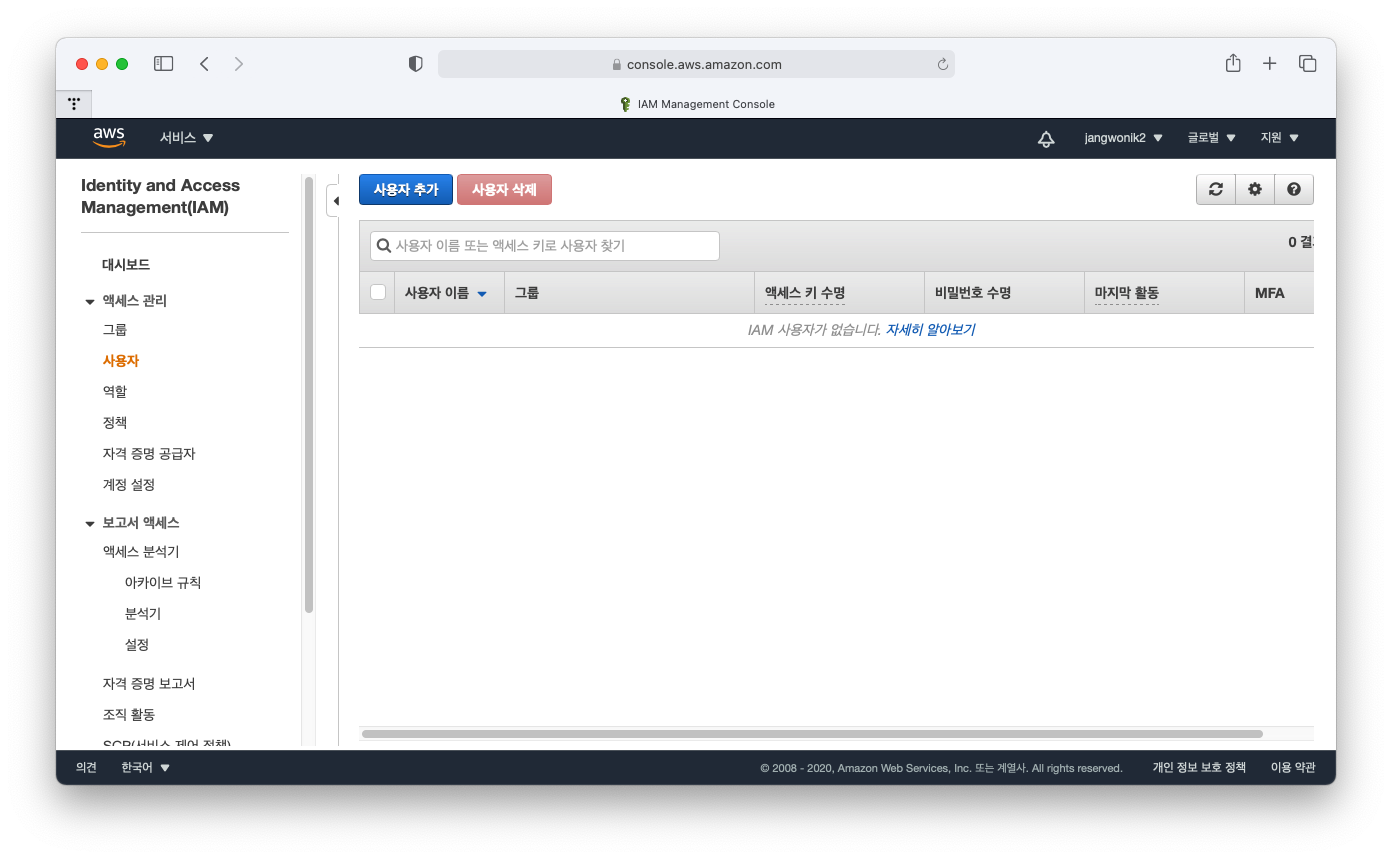Viewport: 1392px width, 859px height.
Task: Select 사용자 in the sidebar
Action: [x=121, y=361]
